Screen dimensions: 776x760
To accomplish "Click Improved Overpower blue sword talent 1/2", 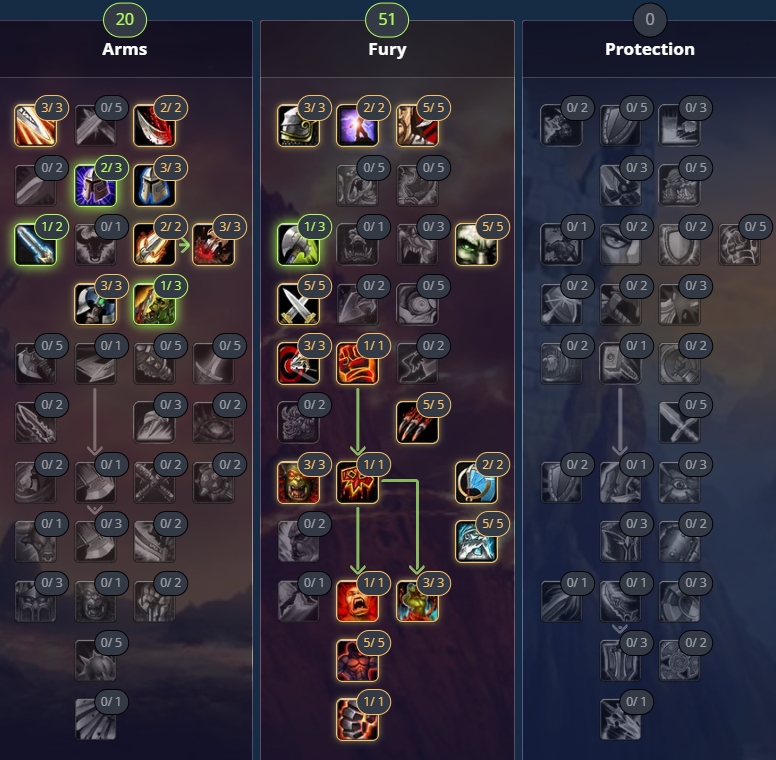I will (x=36, y=244).
